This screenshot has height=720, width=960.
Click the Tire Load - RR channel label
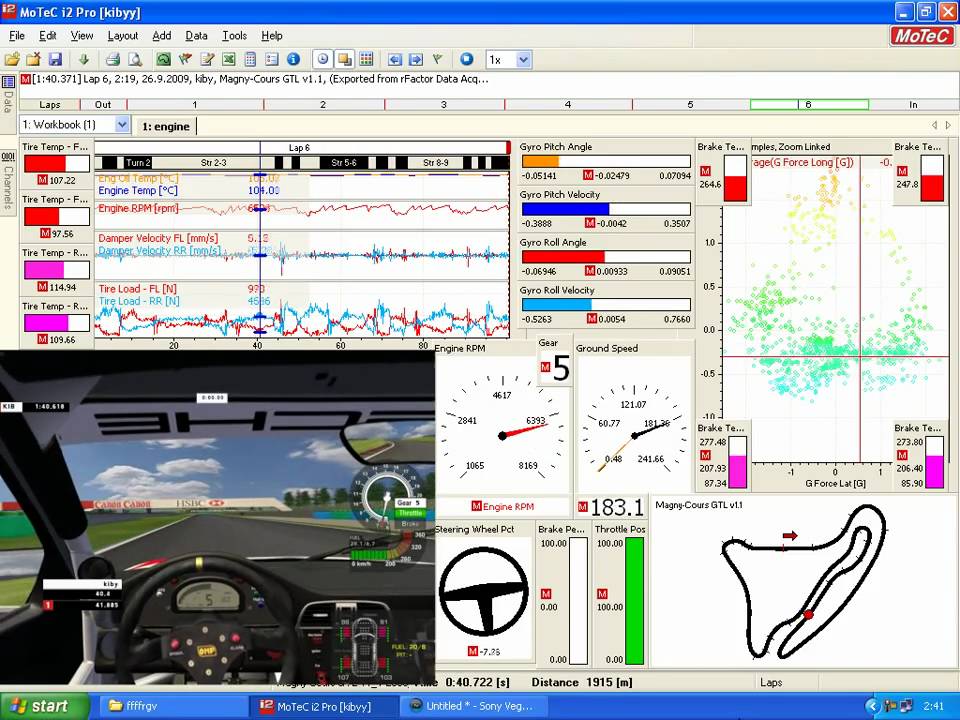click(x=139, y=301)
